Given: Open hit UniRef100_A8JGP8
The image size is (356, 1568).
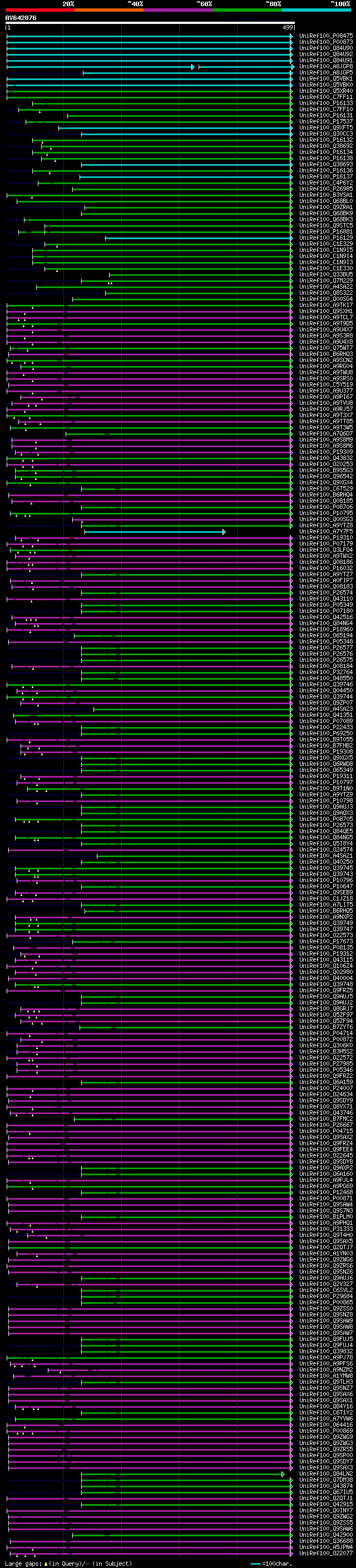Looking at the screenshot, I should coord(326,66).
